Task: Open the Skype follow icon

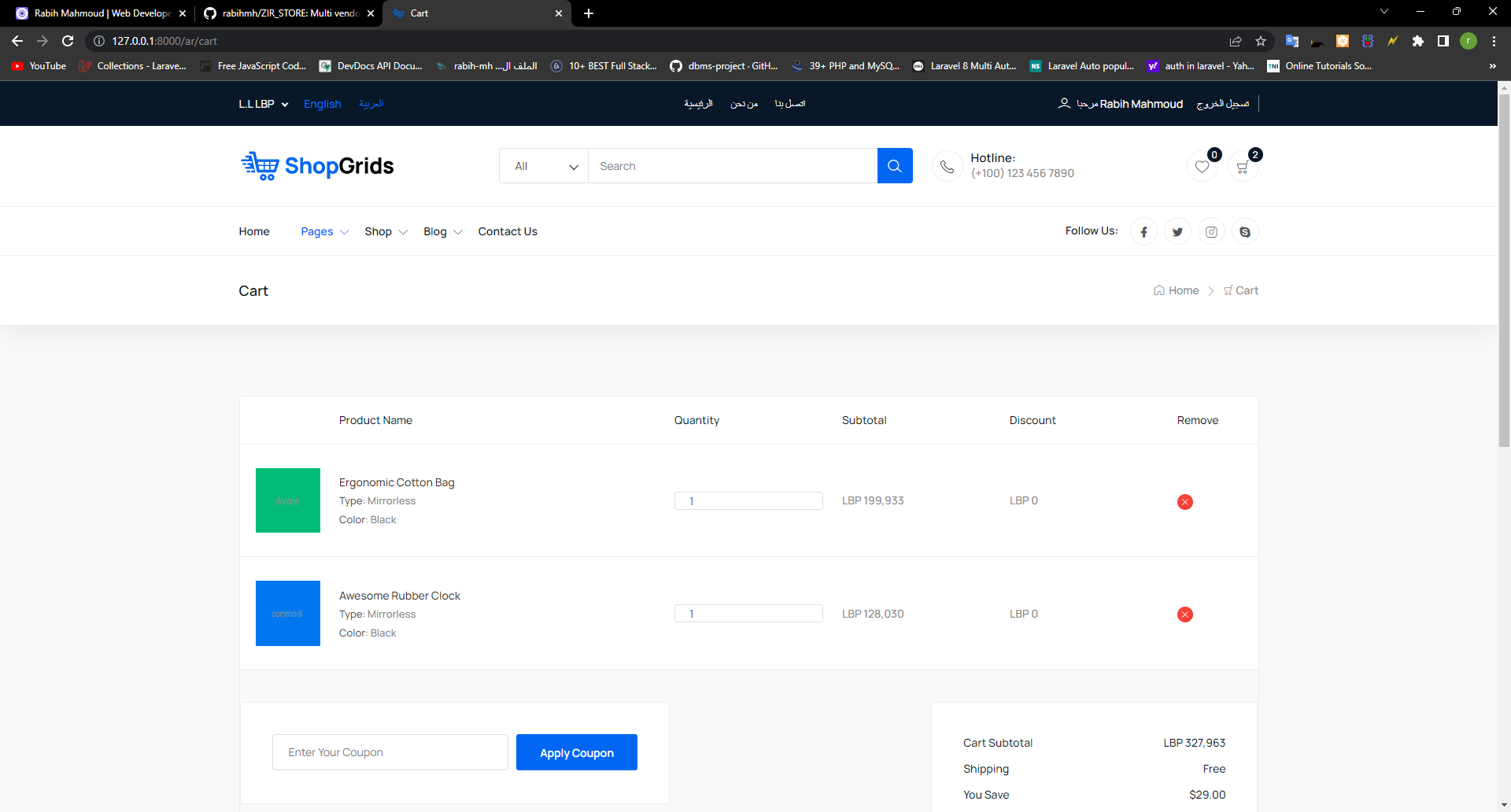Action: coord(1245,231)
